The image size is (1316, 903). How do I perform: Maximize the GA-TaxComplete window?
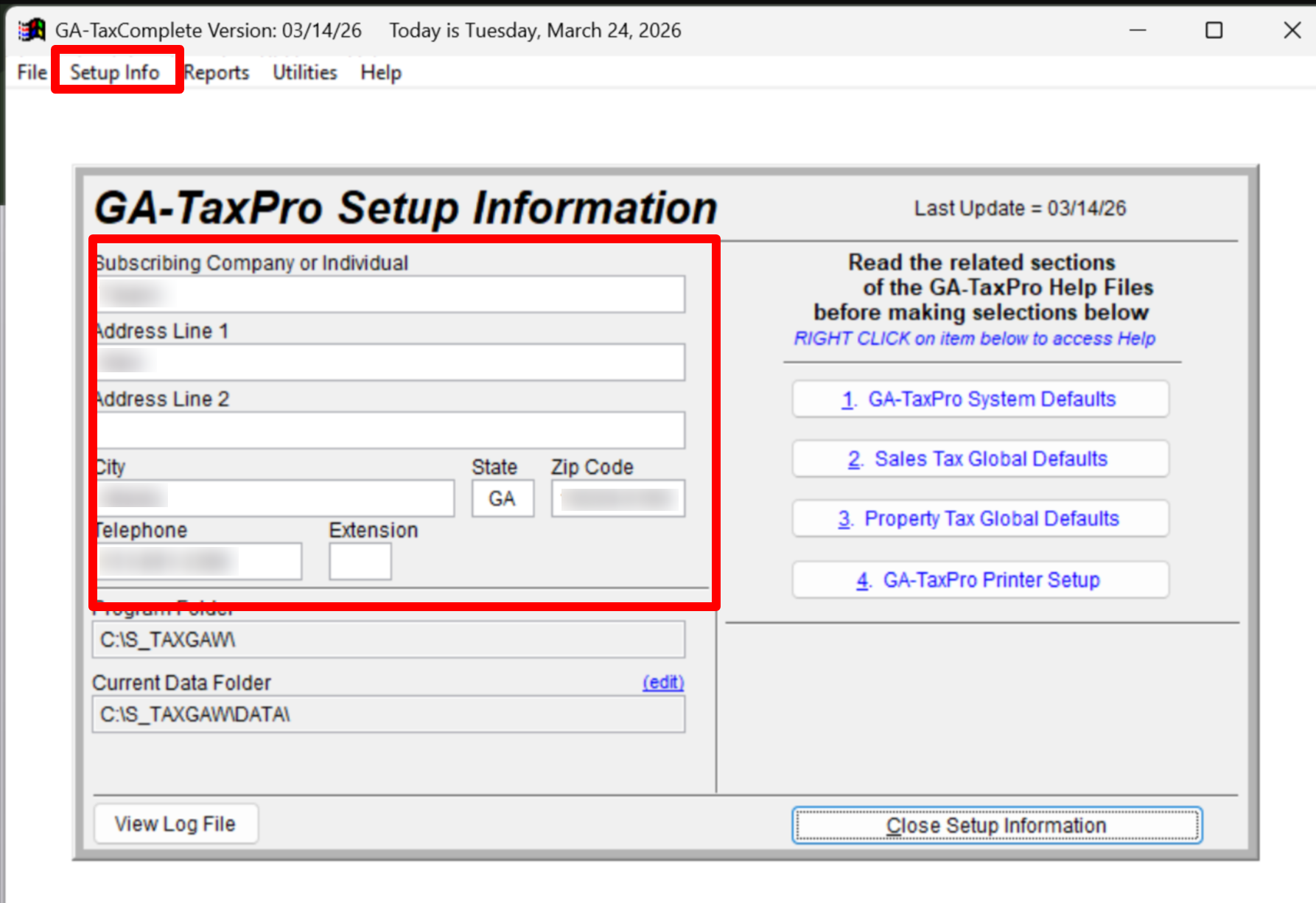[x=1214, y=30]
